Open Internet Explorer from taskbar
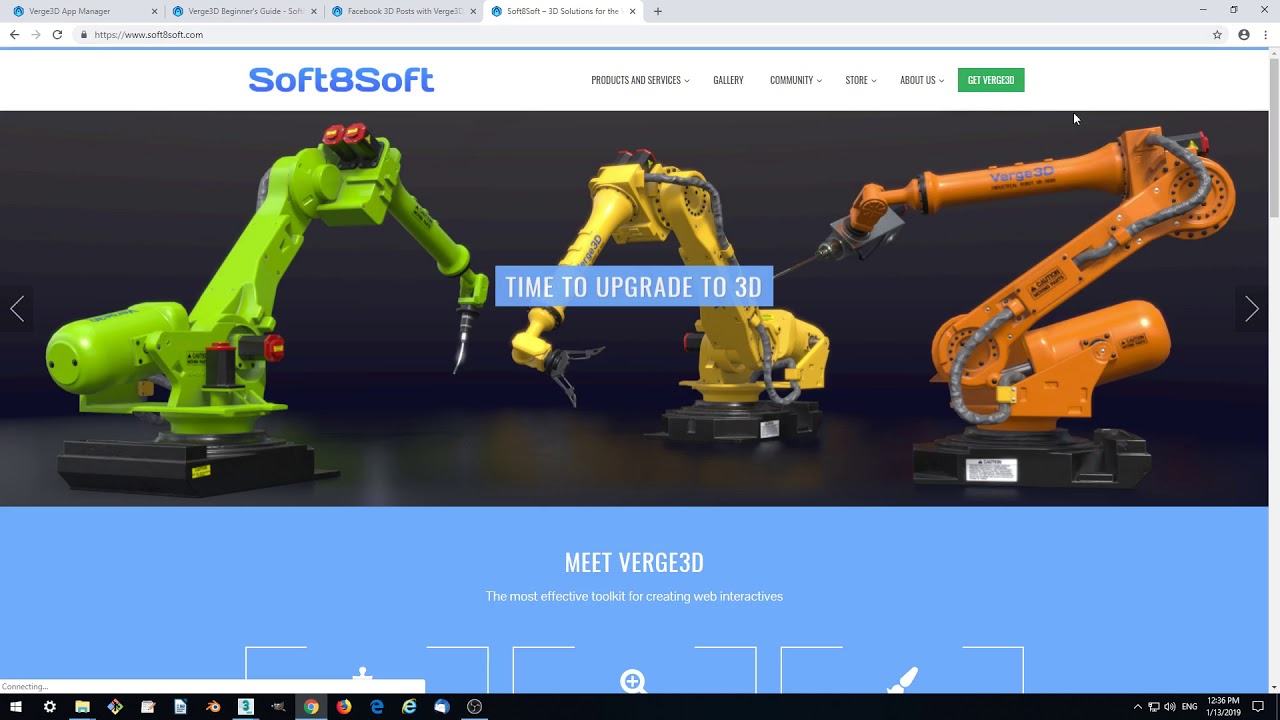 [409, 706]
